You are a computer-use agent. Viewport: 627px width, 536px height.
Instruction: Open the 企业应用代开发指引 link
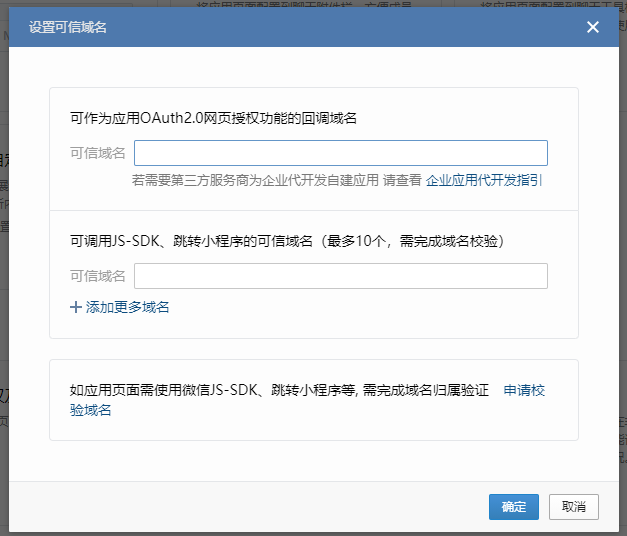tap(484, 181)
